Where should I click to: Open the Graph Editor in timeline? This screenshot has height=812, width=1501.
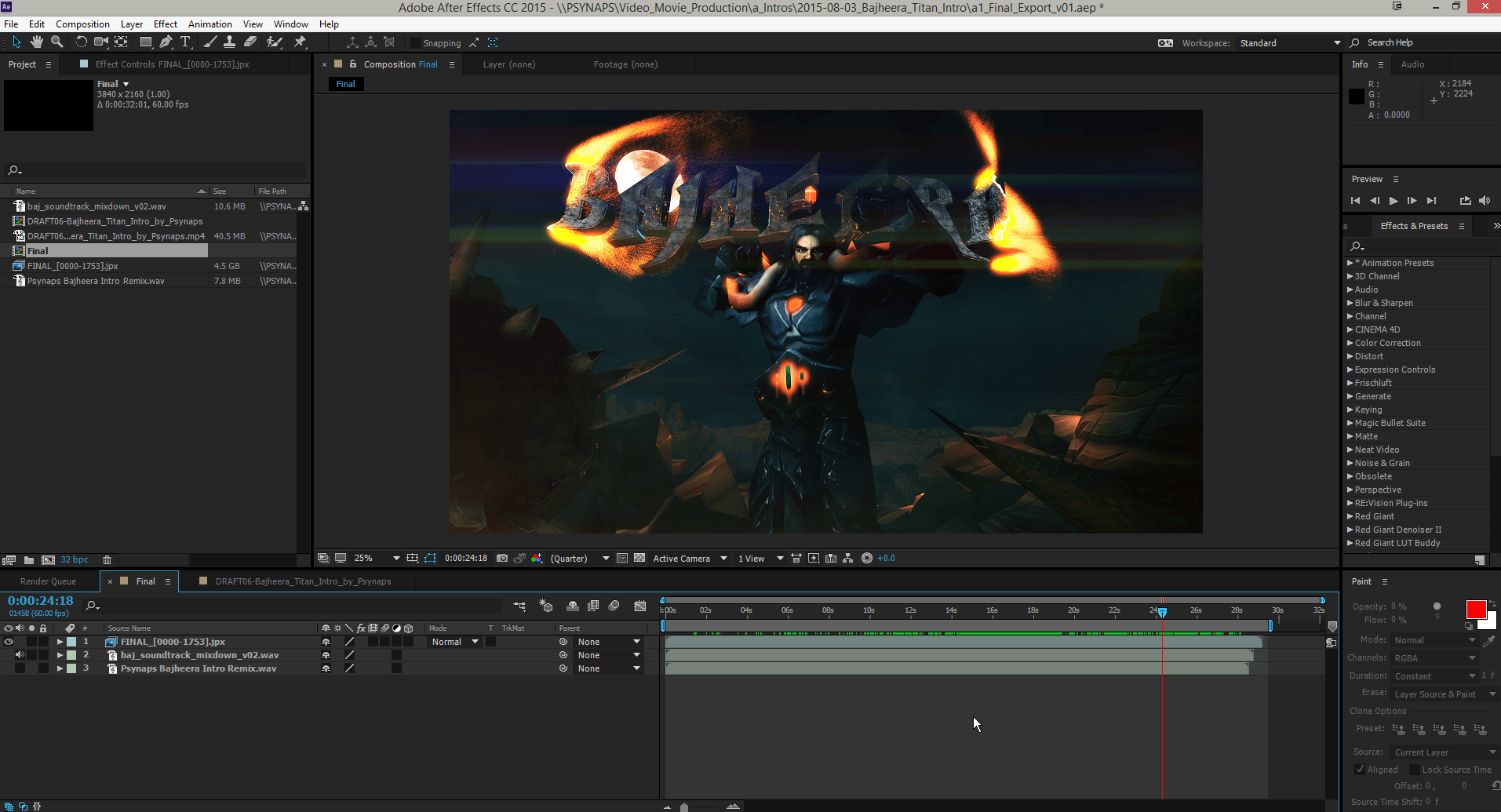(640, 606)
